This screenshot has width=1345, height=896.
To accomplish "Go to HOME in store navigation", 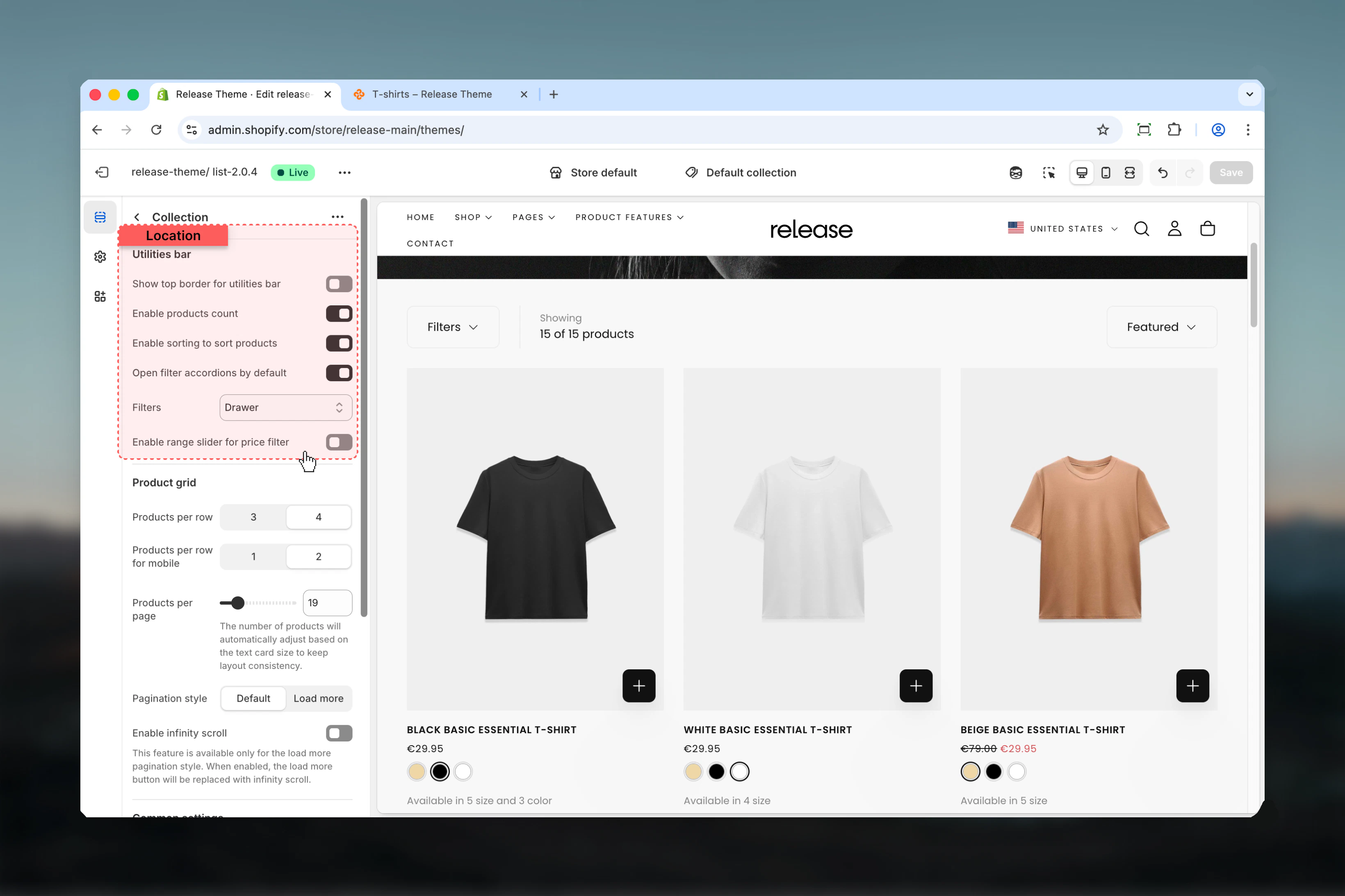I will (421, 217).
